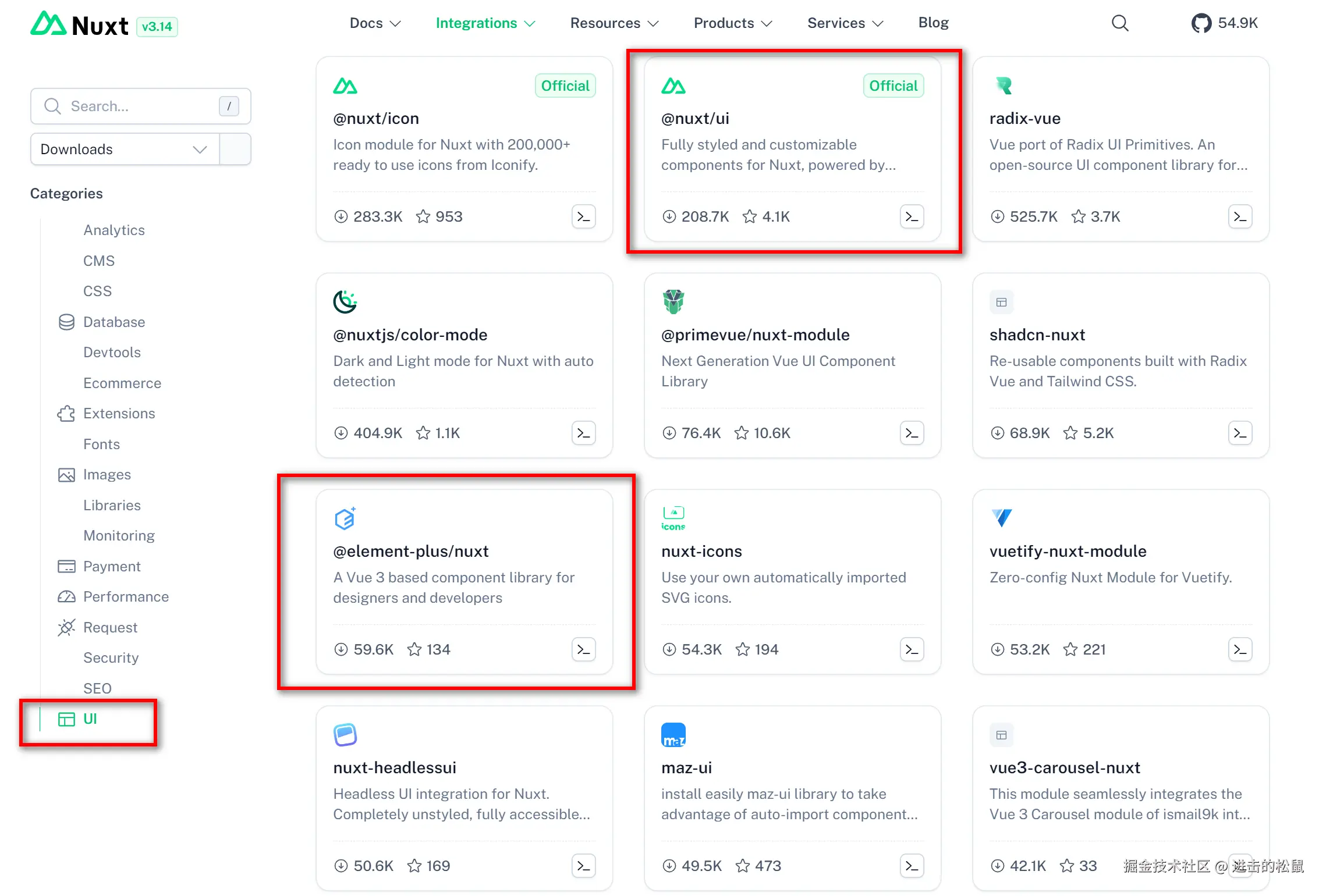The height and width of the screenshot is (896, 1326).
Task: Open the GitHub repository icon link
Action: pyautogui.click(x=1201, y=23)
